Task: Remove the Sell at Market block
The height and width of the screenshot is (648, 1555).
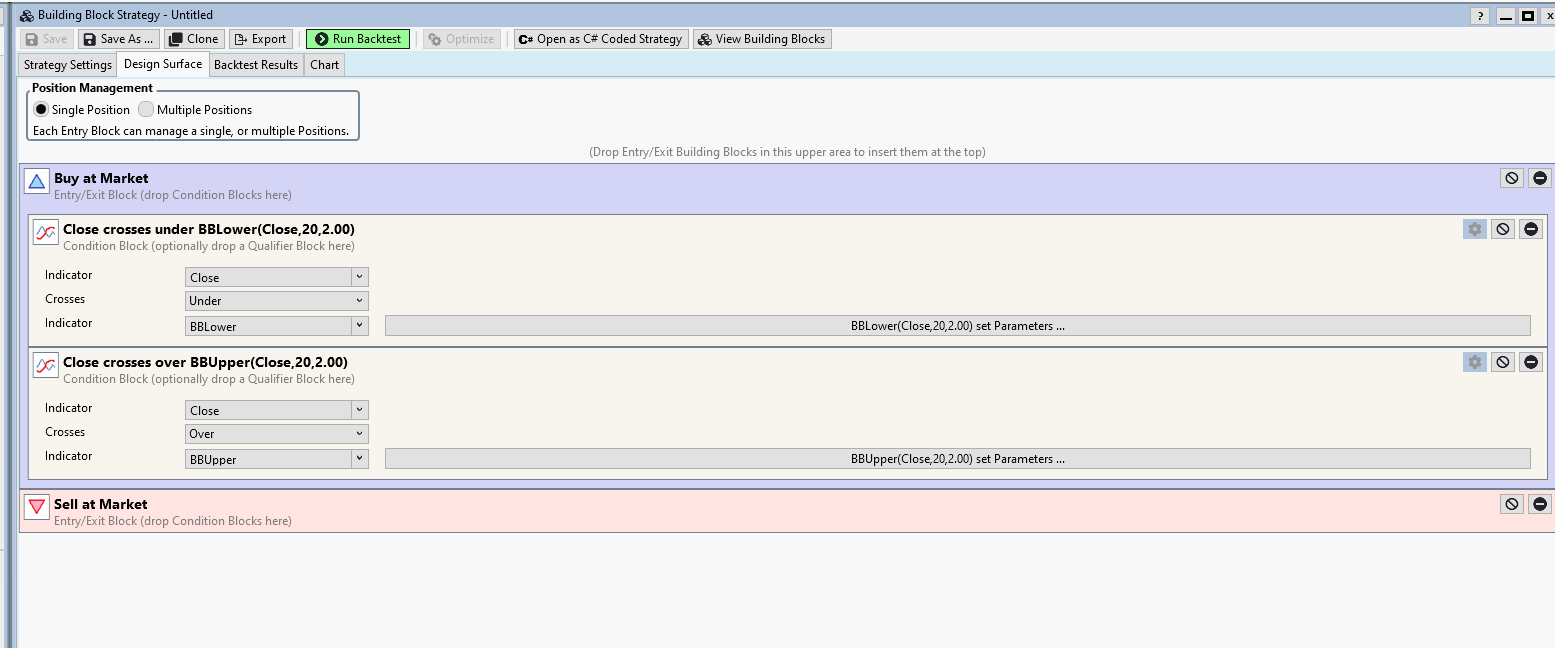Action: coord(1540,504)
